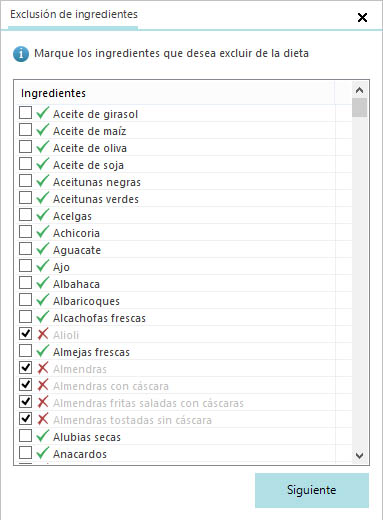Click red X icon next to Alioli

tap(43, 334)
